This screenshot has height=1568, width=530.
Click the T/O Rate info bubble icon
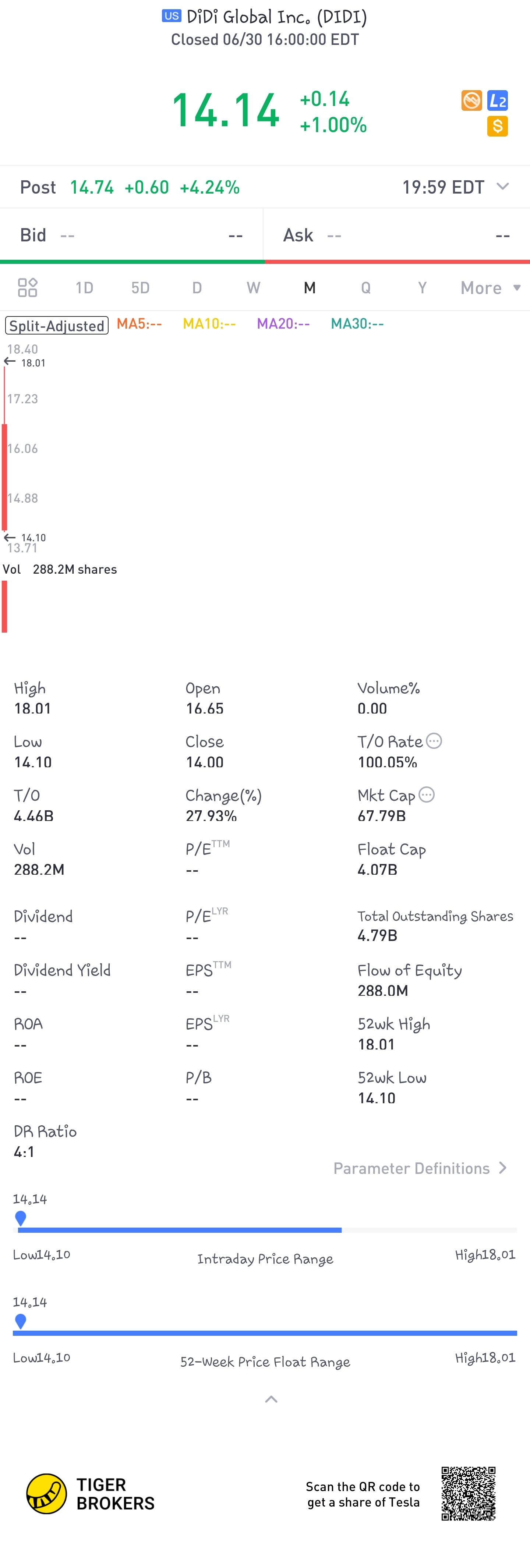click(x=434, y=741)
